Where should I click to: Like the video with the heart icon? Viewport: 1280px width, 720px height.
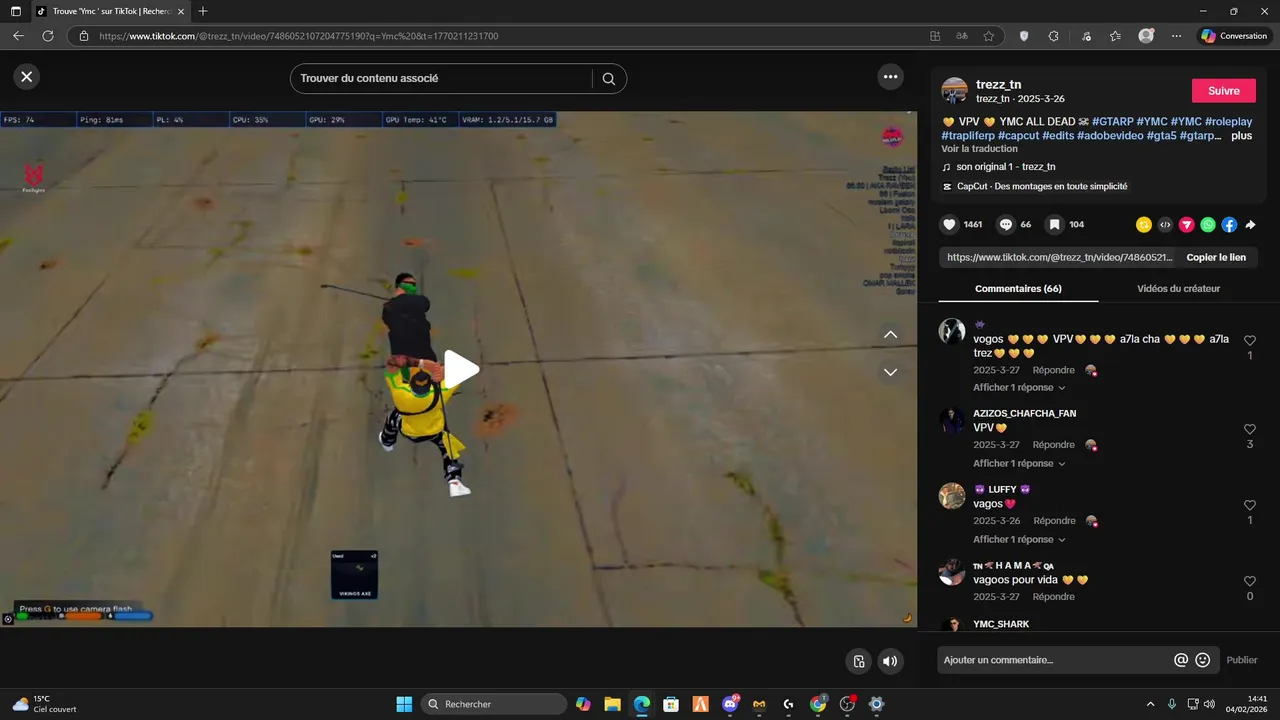(949, 225)
